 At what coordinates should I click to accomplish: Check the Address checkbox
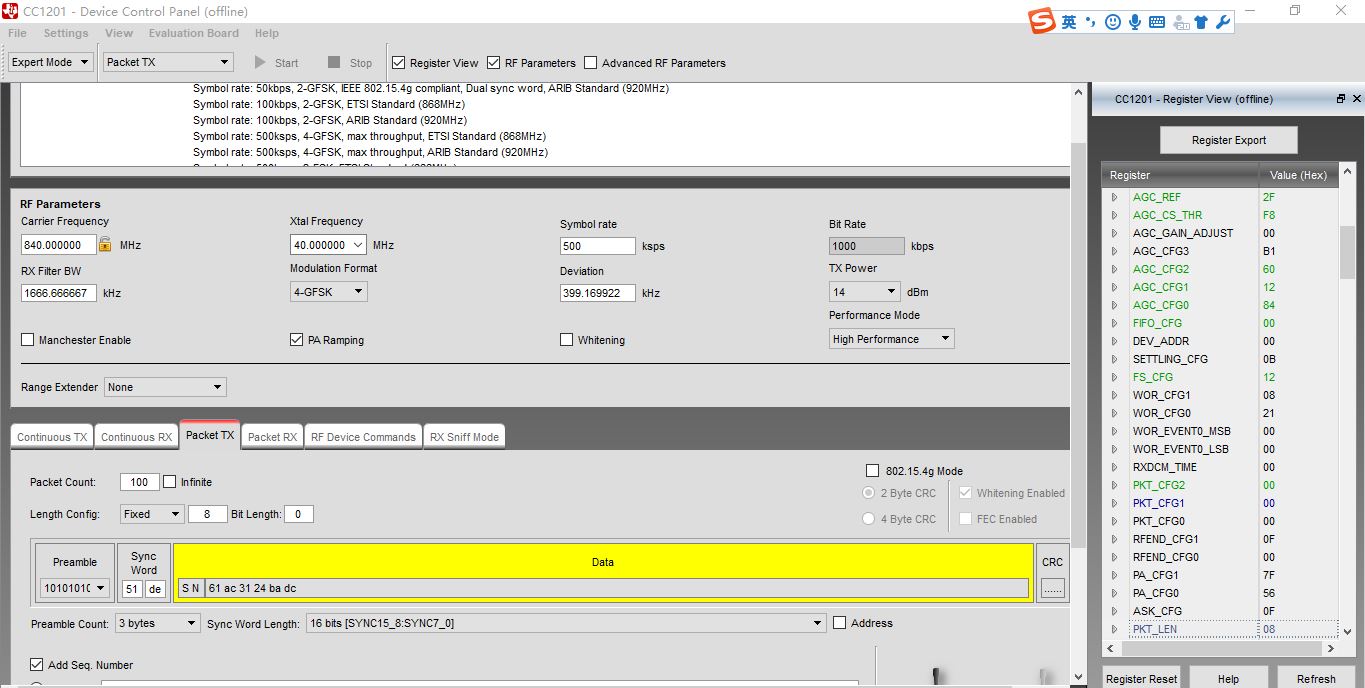click(840, 623)
